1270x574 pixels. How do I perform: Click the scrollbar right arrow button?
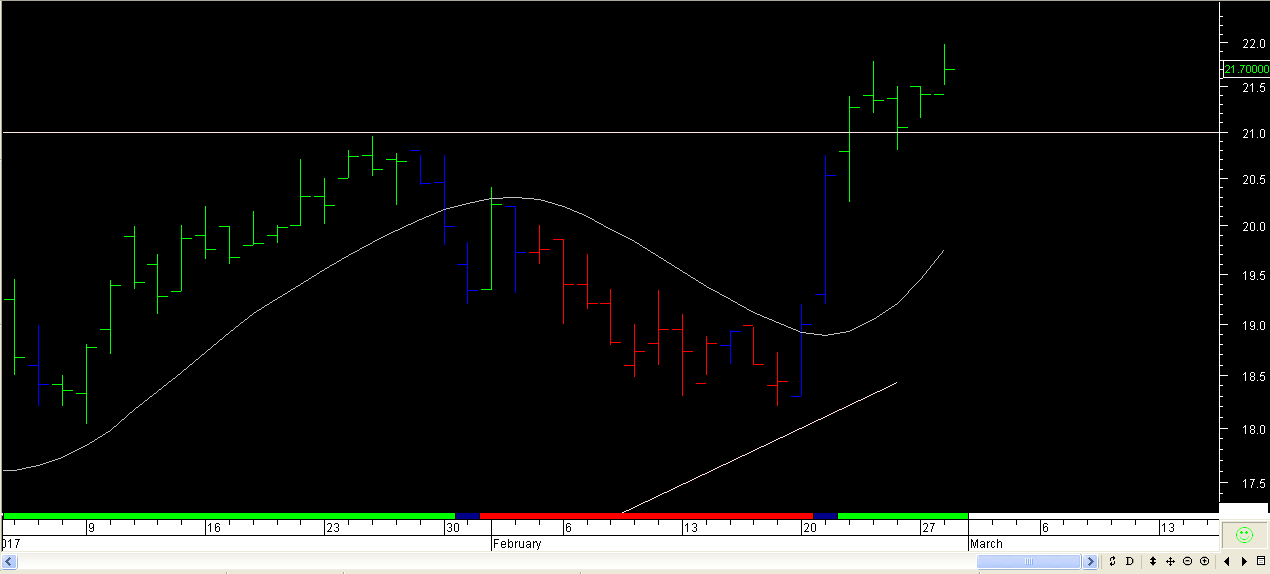[x=1090, y=562]
